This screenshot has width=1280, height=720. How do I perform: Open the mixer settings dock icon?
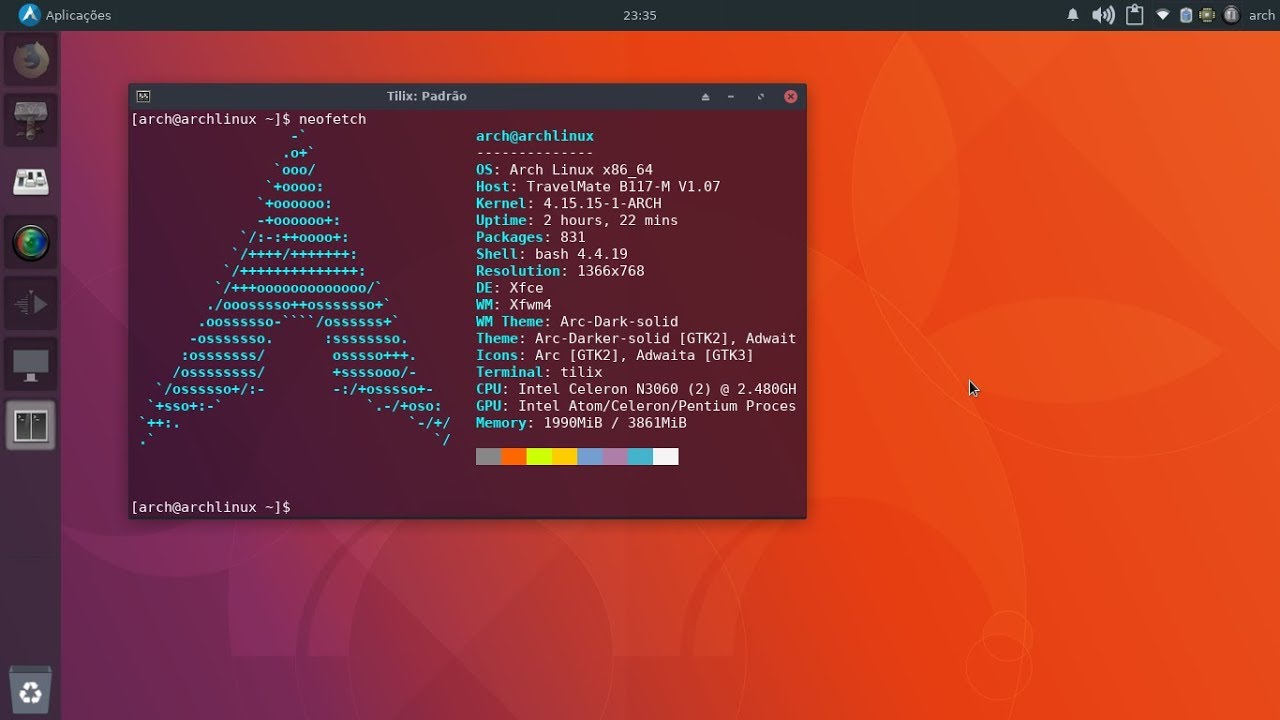click(31, 182)
